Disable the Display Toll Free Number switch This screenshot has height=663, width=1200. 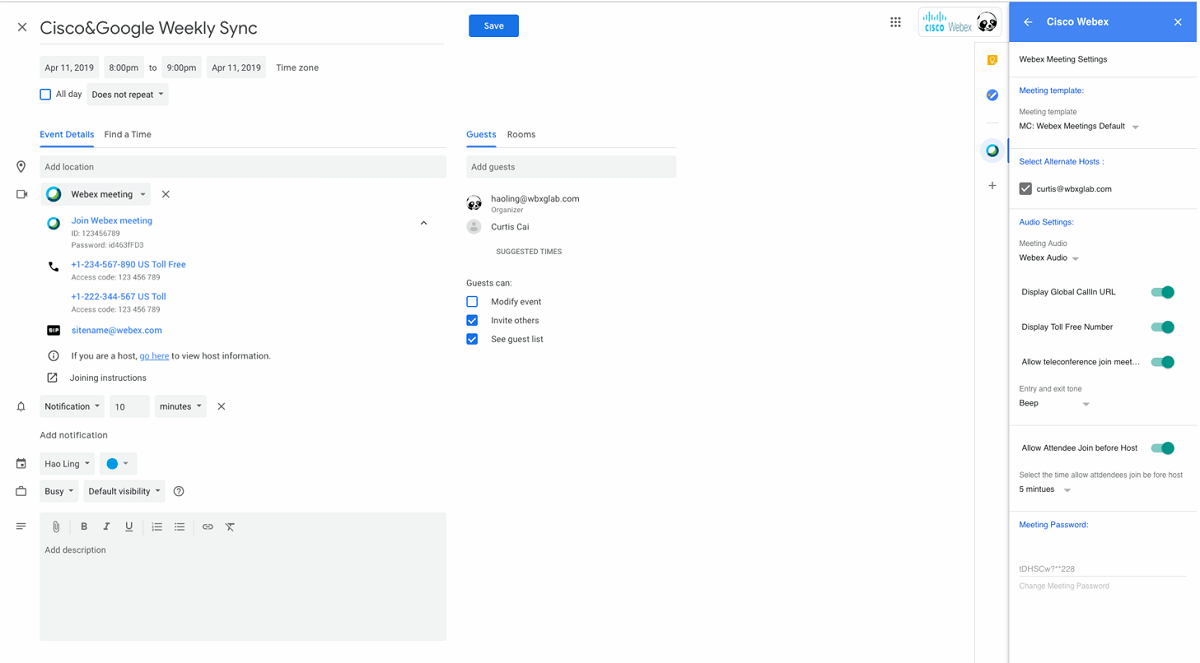coord(1163,326)
